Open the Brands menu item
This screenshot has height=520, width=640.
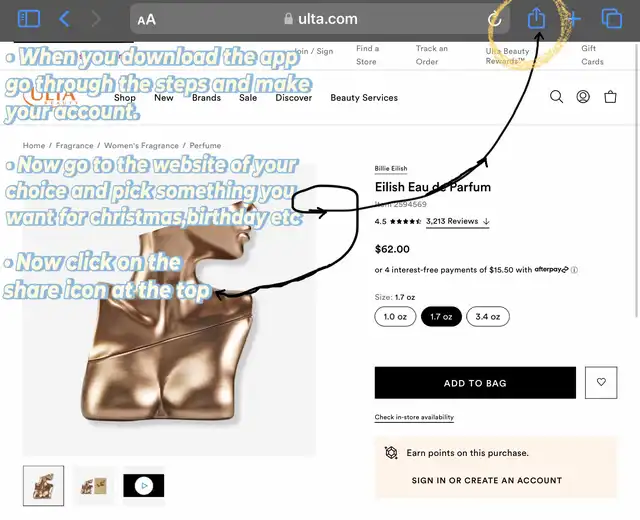(x=207, y=98)
